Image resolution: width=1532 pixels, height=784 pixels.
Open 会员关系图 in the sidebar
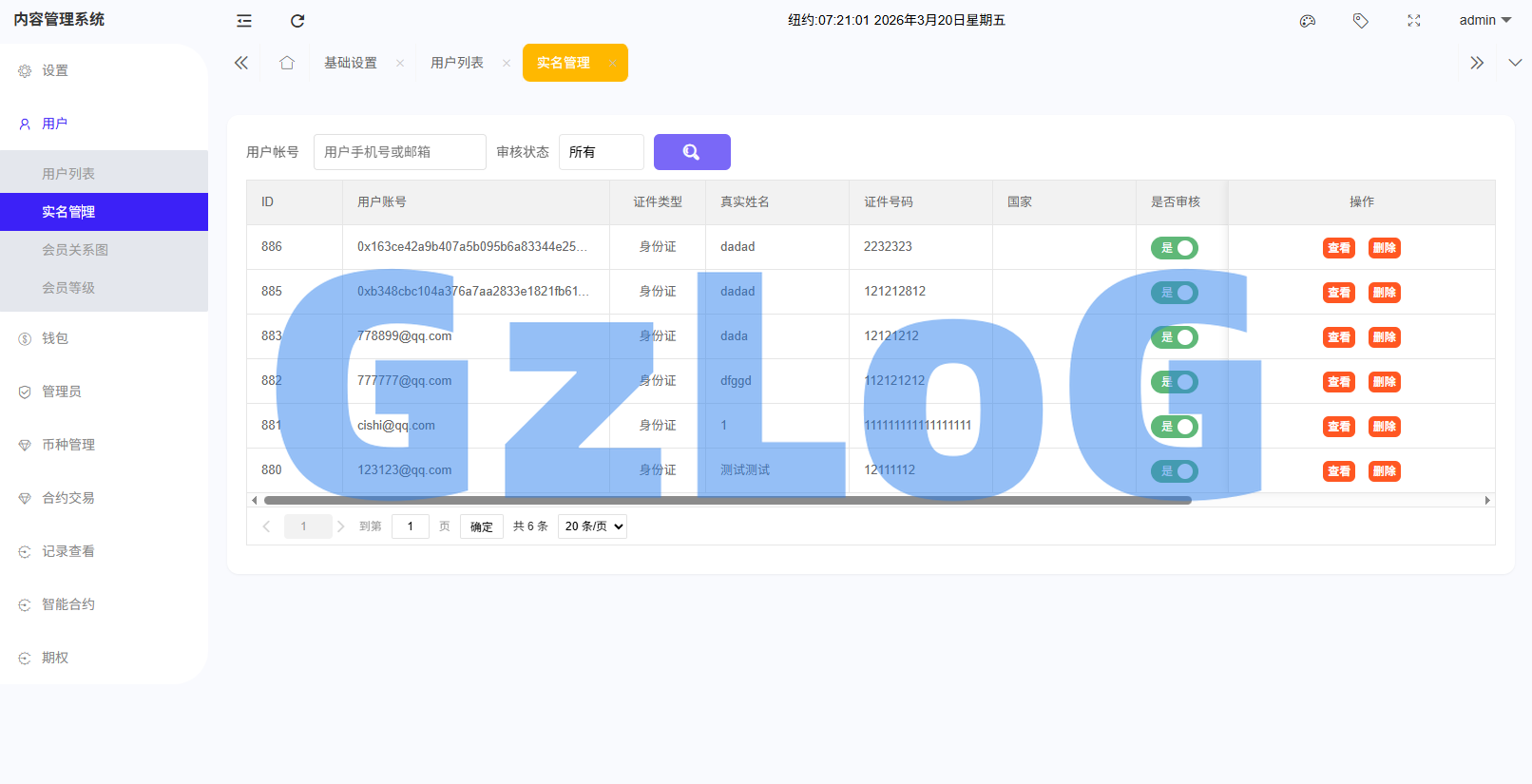coord(75,250)
